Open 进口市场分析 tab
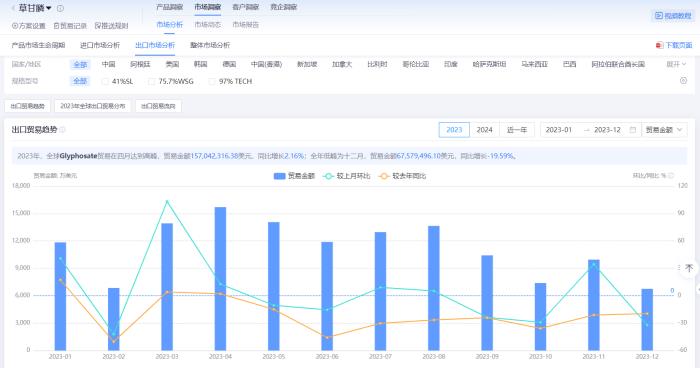Screen dimensions: 700x368 point(100,45)
